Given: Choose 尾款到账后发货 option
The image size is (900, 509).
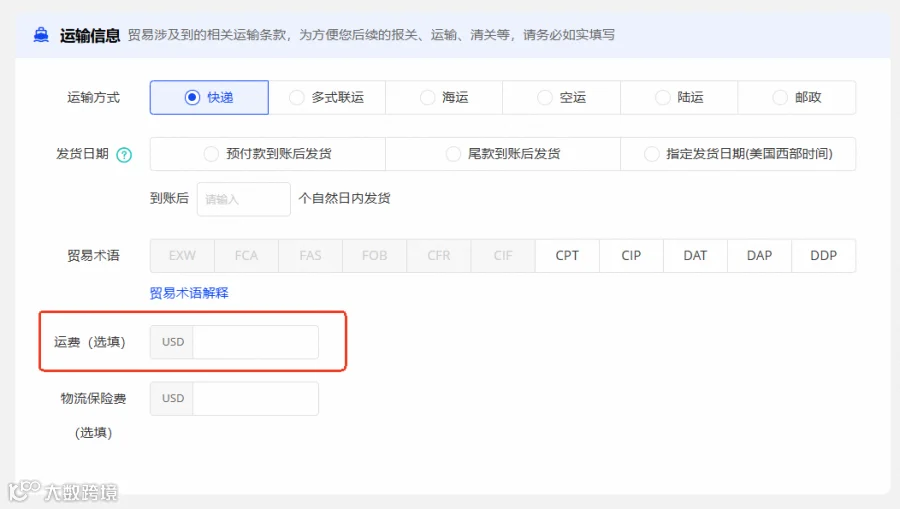Looking at the screenshot, I should coord(503,154).
